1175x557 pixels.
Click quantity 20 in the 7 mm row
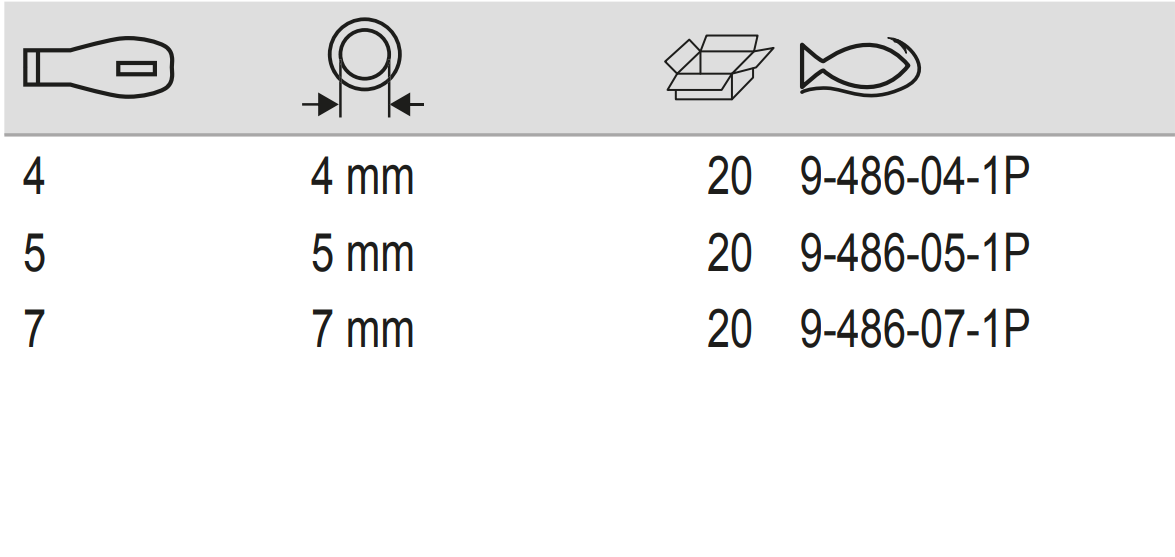point(729,331)
